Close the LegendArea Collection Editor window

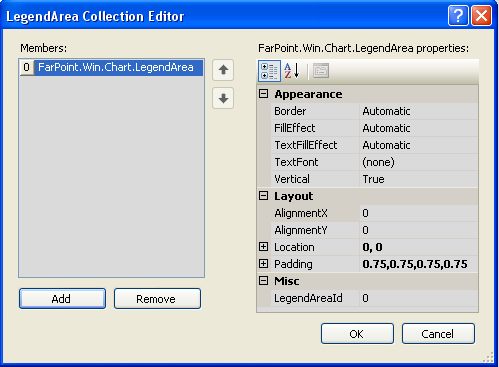click(481, 16)
